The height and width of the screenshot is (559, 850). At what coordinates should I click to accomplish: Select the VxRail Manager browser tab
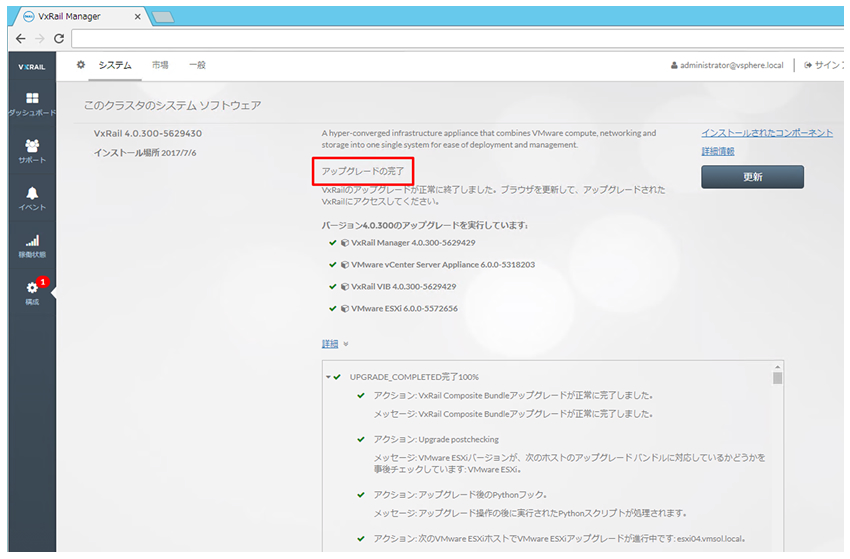[80, 16]
